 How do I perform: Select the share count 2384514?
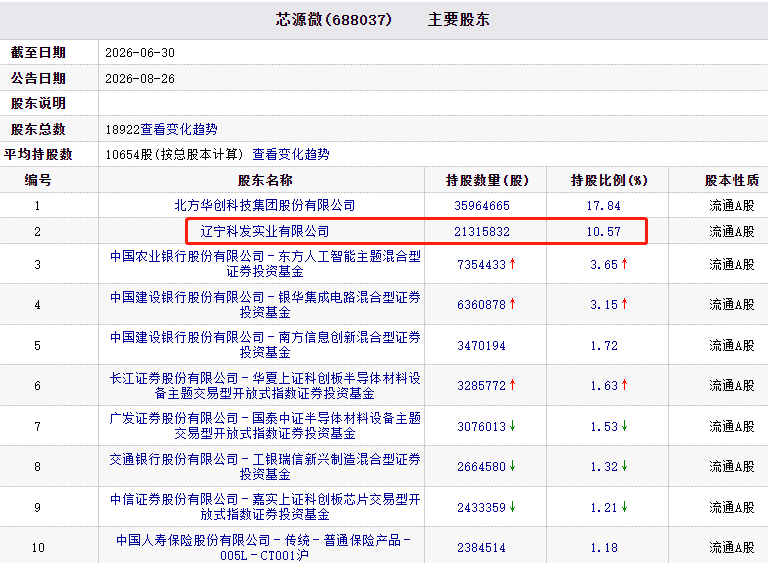[x=481, y=548]
